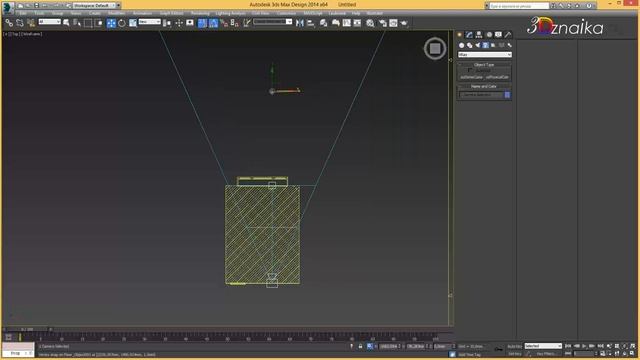Screen dimensions: 640x360
Task: Click the Use Pivot Point Center icon
Action: (x=167, y=23)
